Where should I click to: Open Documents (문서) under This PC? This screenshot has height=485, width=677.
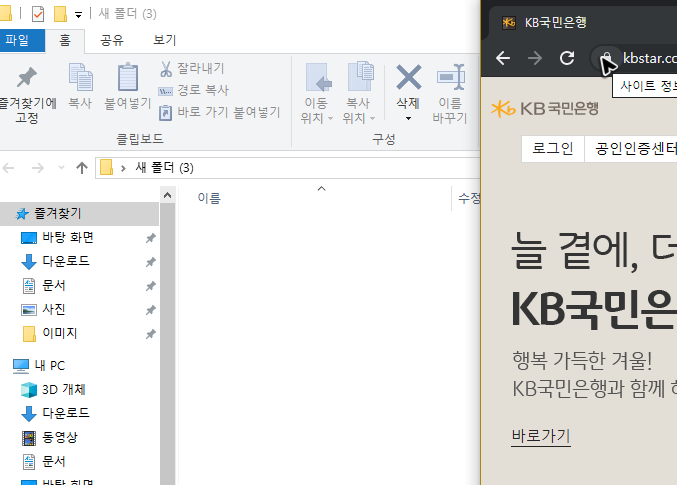(54, 461)
